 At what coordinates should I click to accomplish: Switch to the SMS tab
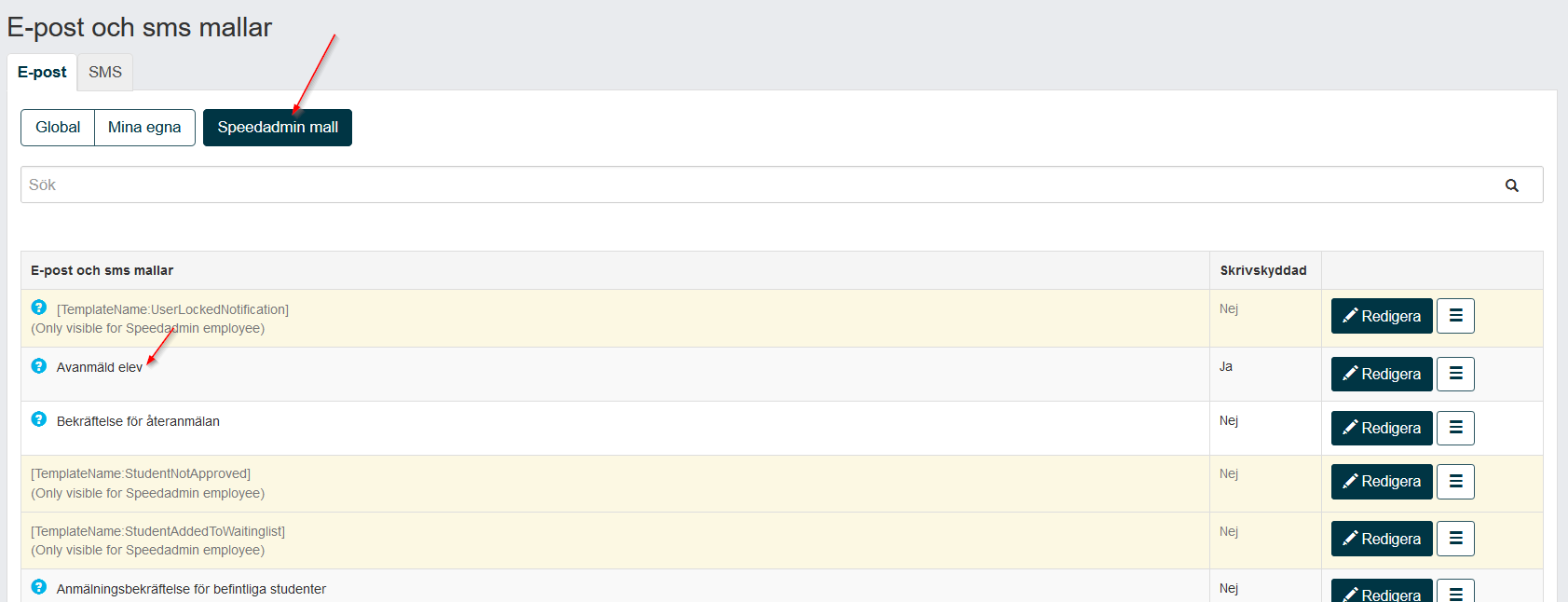pos(105,72)
